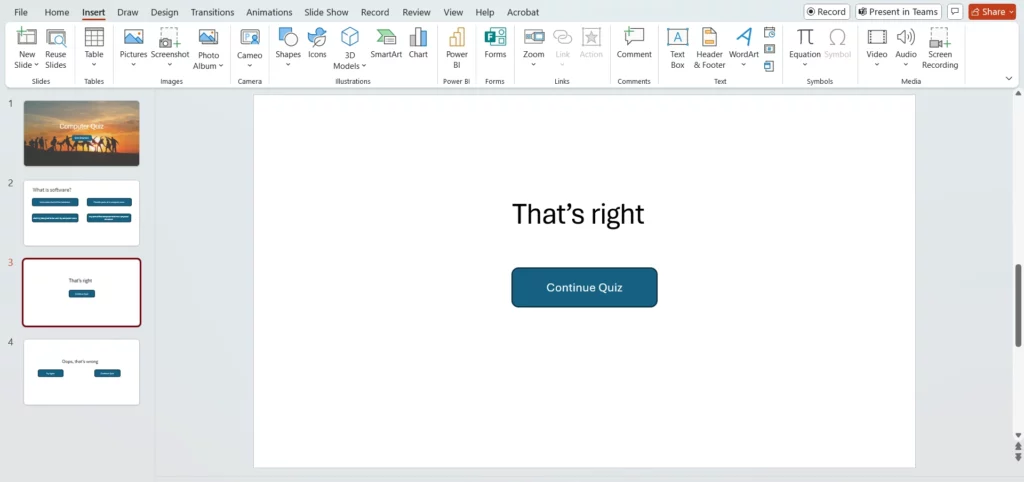Collapse the ribbon with the chevron
The width and height of the screenshot is (1024, 482).
pyautogui.click(x=1008, y=78)
